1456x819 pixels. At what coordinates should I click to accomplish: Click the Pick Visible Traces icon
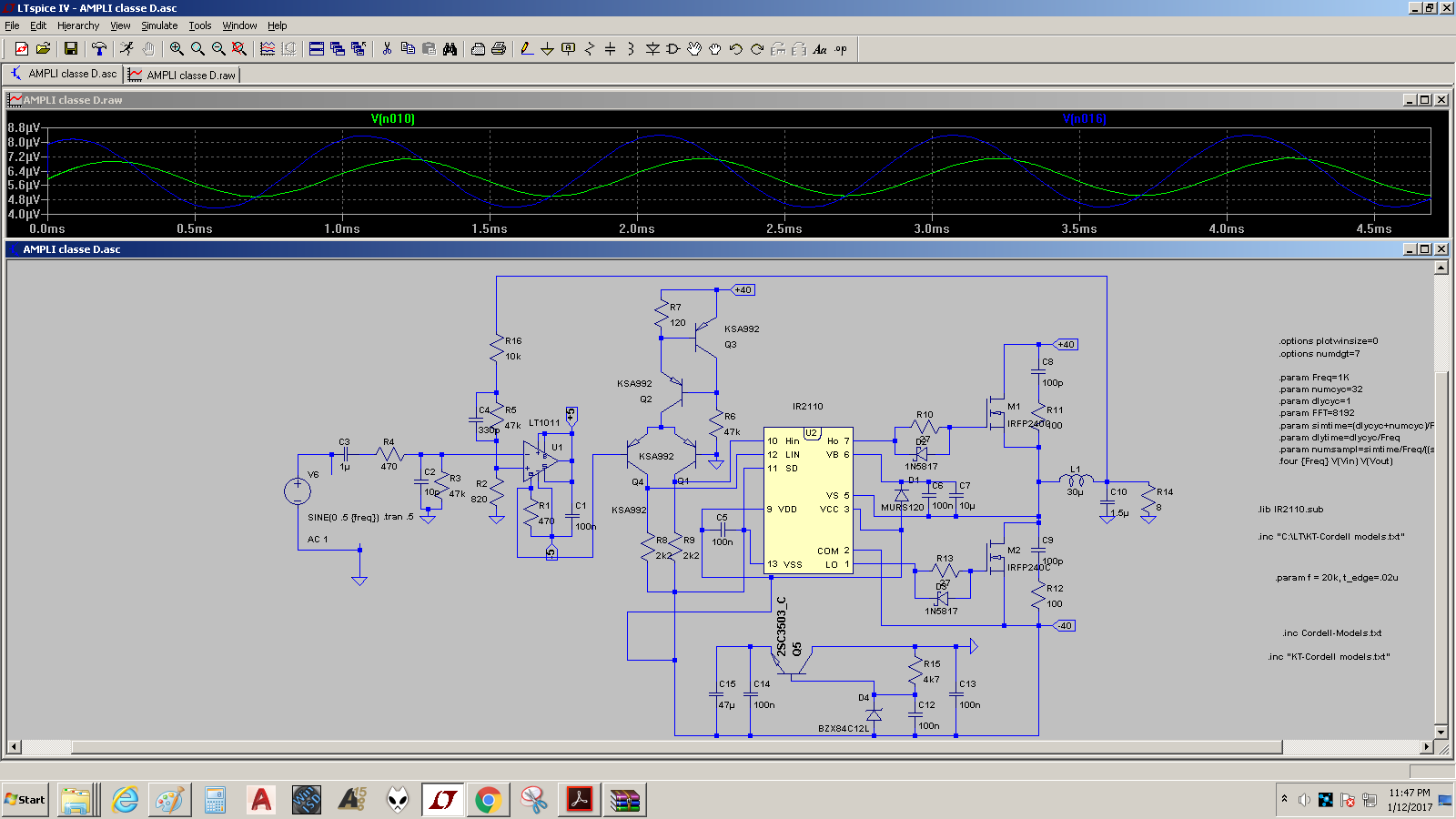click(268, 49)
